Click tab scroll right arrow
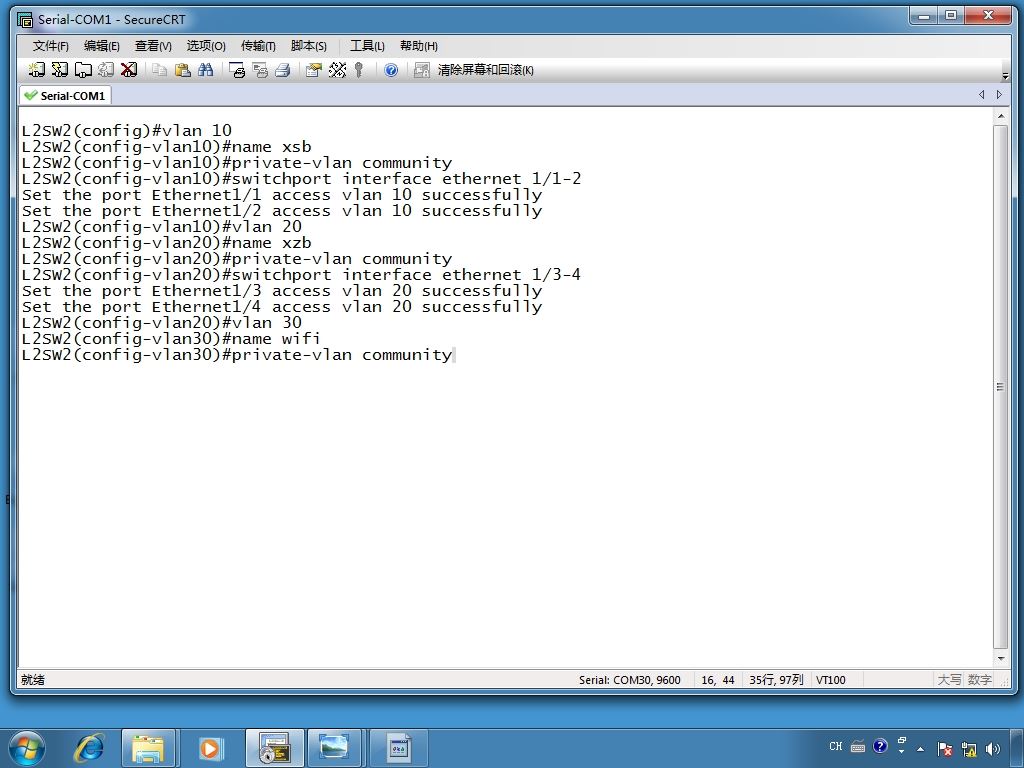This screenshot has height=768, width=1024. click(x=999, y=95)
